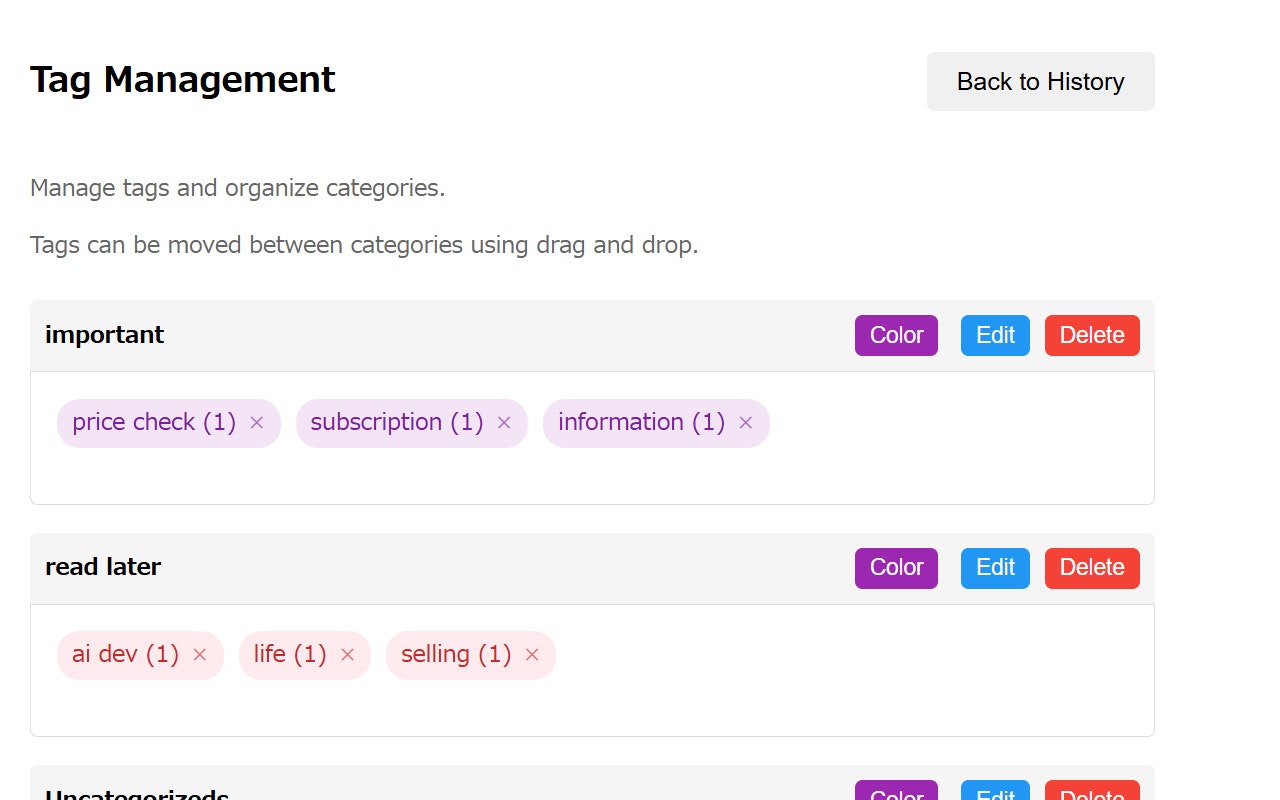Select the price check tag chip

point(169,423)
